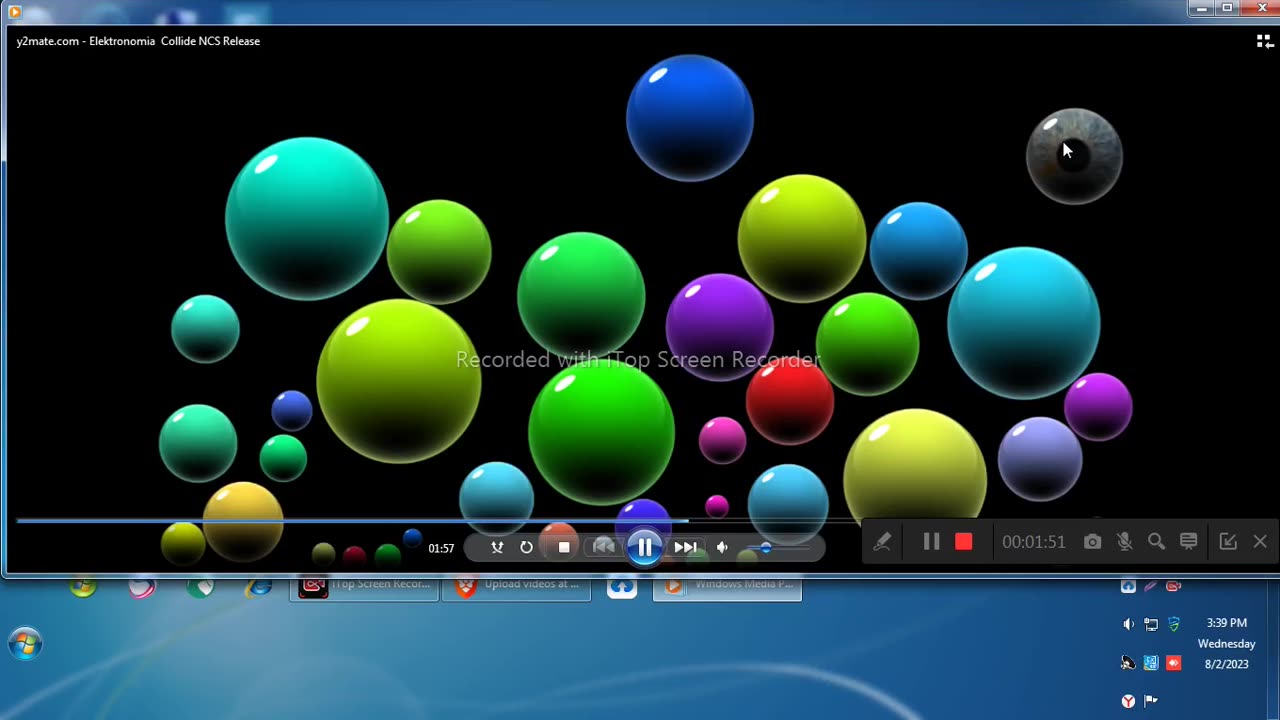Take a screenshot with the recorder camera icon
Image resolution: width=1280 pixels, height=720 pixels.
pos(1093,541)
